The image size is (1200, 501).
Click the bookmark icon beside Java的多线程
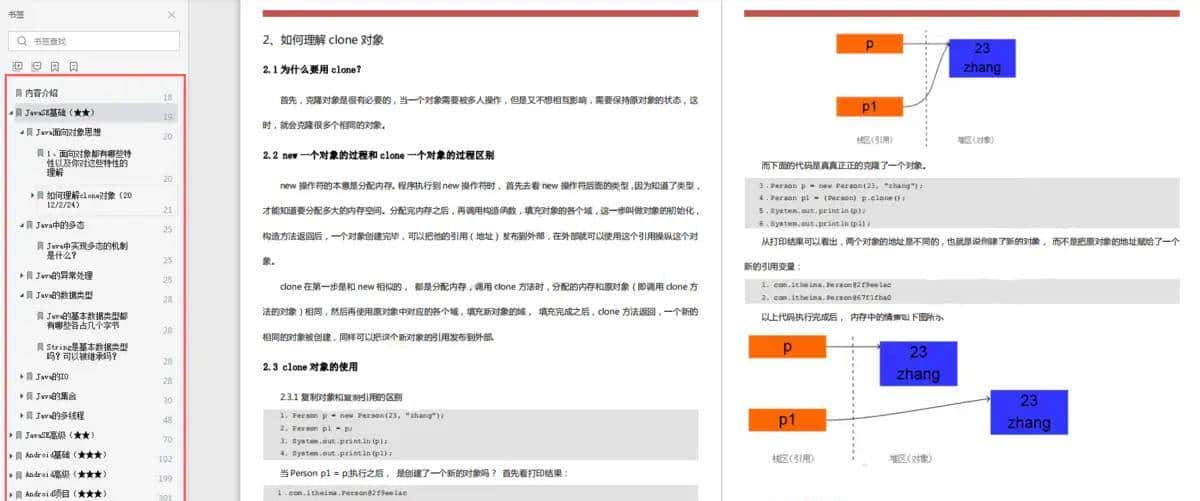(29, 415)
